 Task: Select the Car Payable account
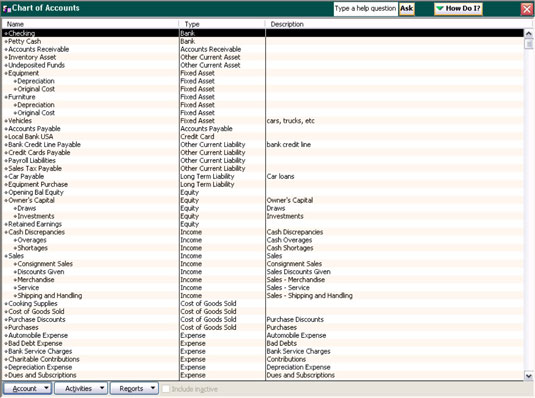26,176
